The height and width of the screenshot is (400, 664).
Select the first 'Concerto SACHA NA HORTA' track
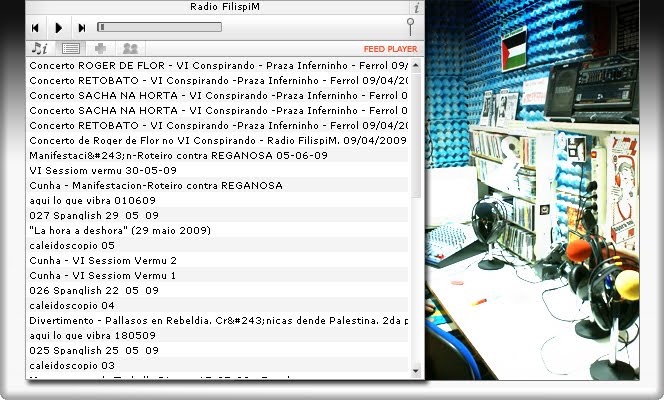click(x=218, y=96)
